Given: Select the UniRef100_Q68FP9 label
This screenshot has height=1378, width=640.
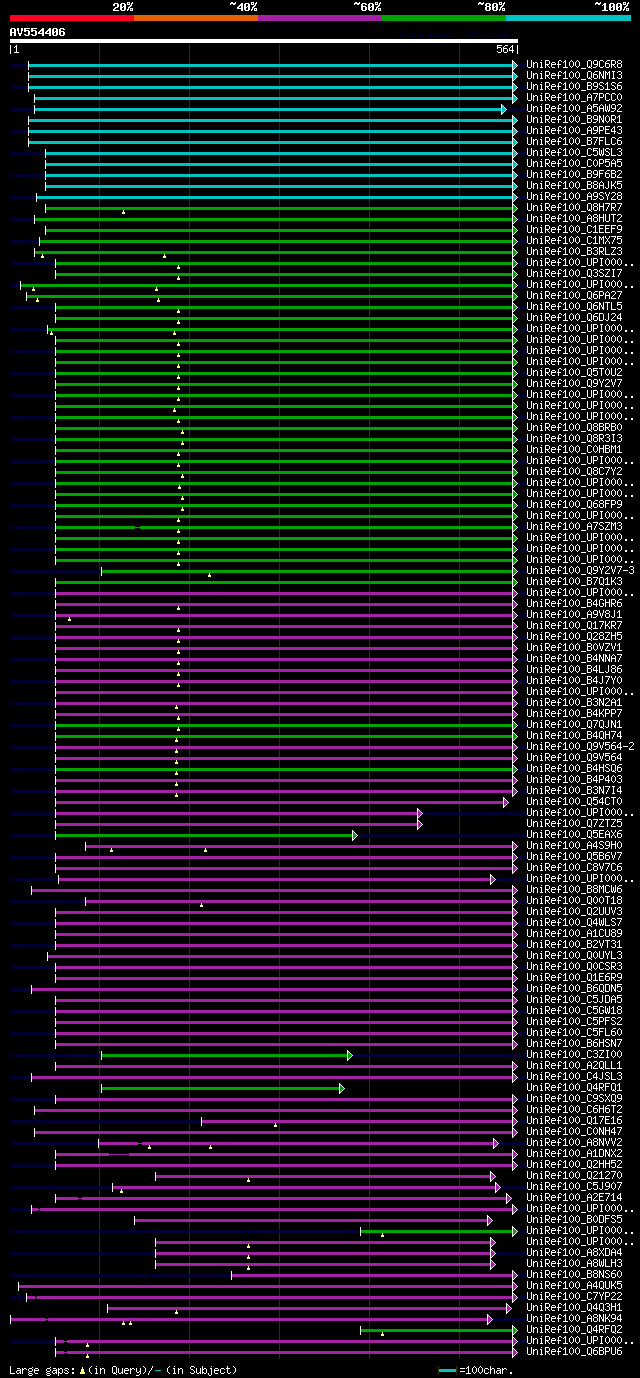Looking at the screenshot, I should tap(574, 504).
